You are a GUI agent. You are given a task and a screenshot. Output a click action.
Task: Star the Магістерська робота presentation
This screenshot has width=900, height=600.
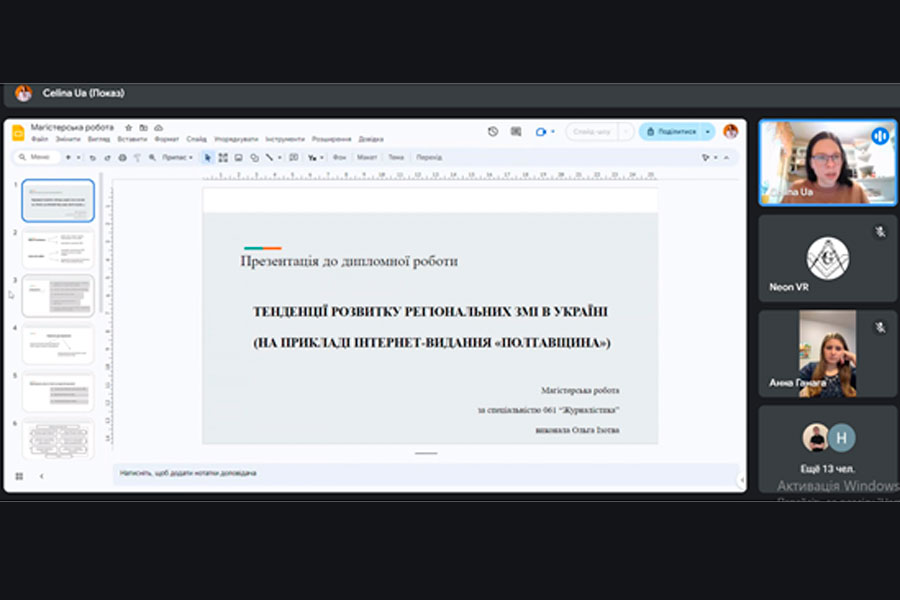[129, 127]
